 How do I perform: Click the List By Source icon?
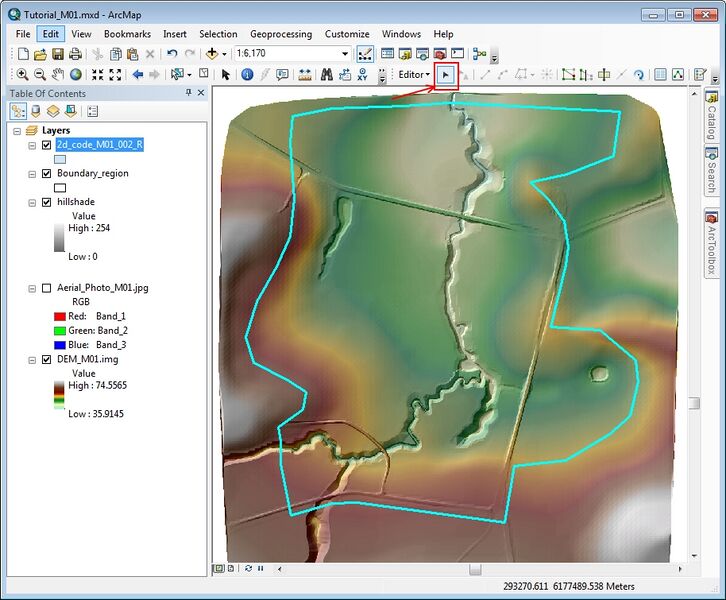[x=36, y=111]
